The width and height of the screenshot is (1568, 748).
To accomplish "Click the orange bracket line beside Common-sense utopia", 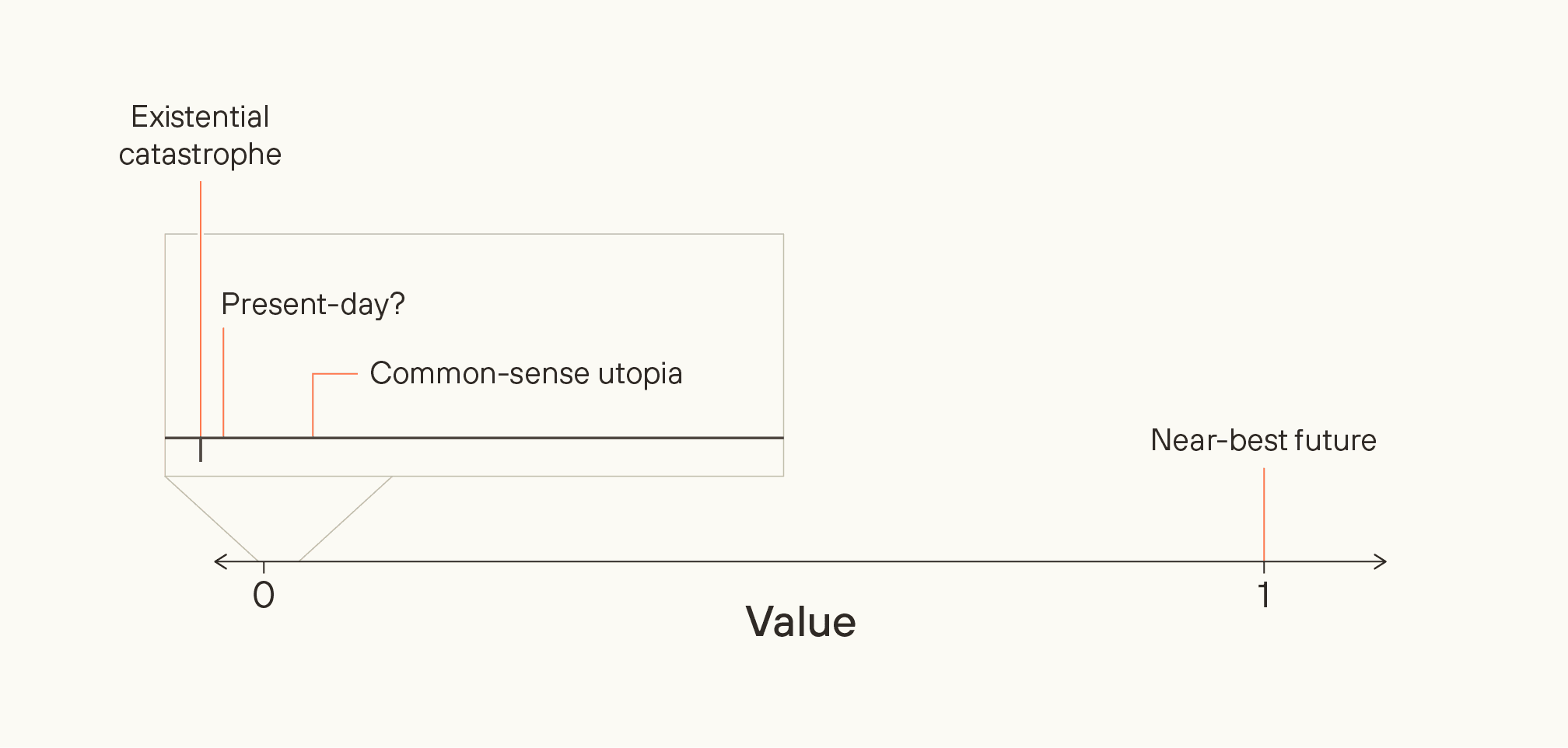I will (313, 404).
